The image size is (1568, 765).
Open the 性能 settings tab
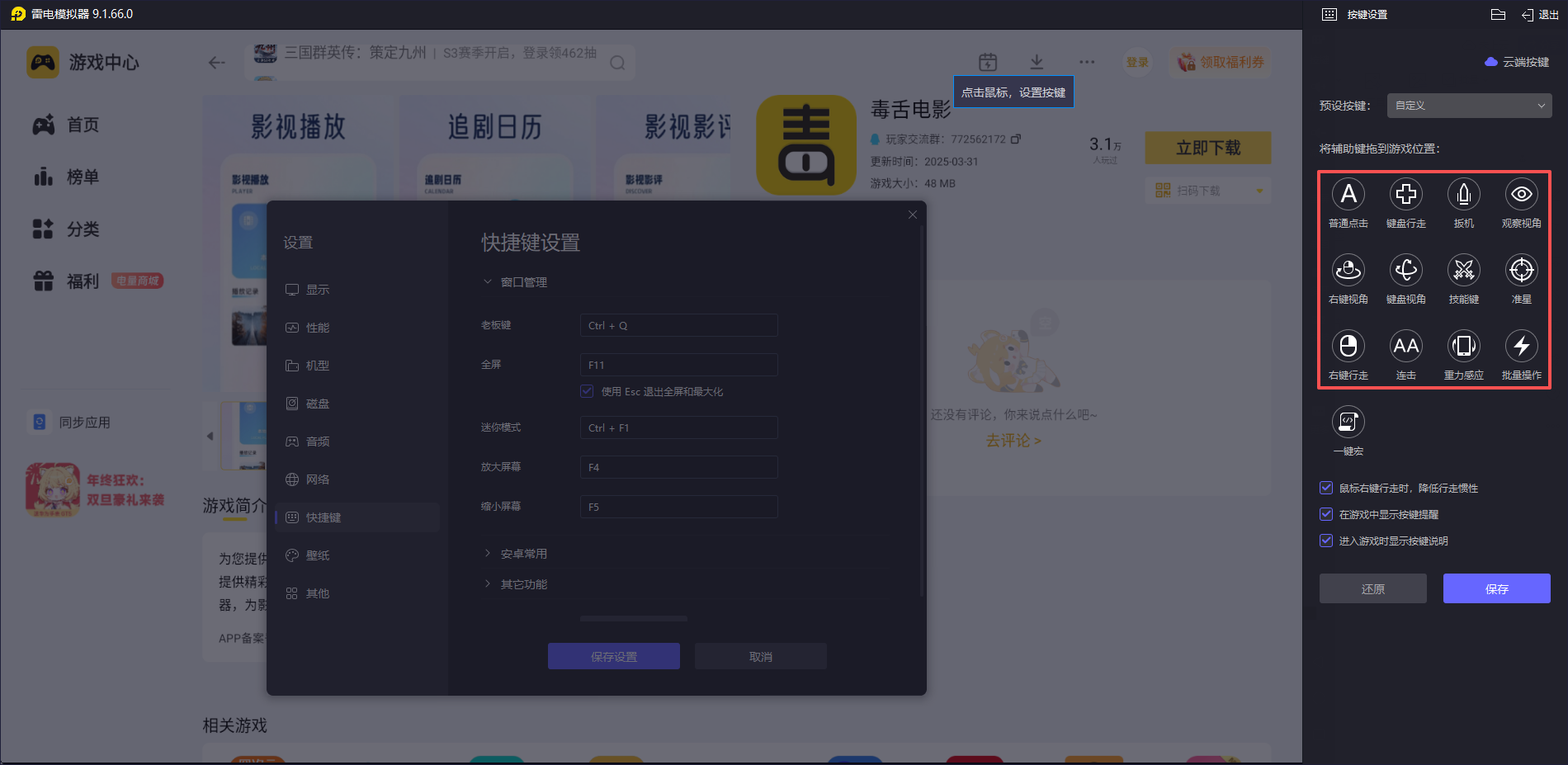click(357, 328)
